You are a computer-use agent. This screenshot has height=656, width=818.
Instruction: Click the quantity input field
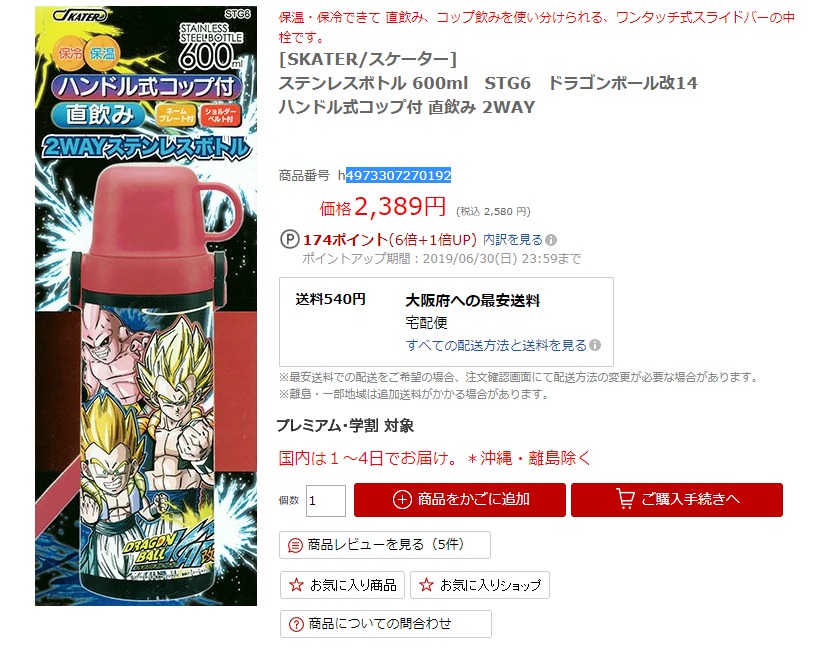326,501
